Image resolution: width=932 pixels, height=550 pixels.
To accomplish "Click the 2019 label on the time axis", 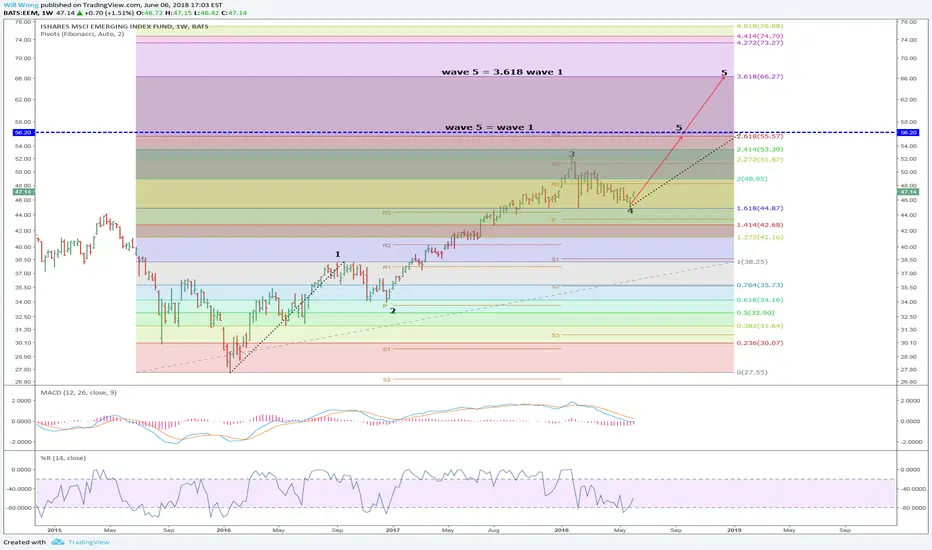I will tap(734, 530).
